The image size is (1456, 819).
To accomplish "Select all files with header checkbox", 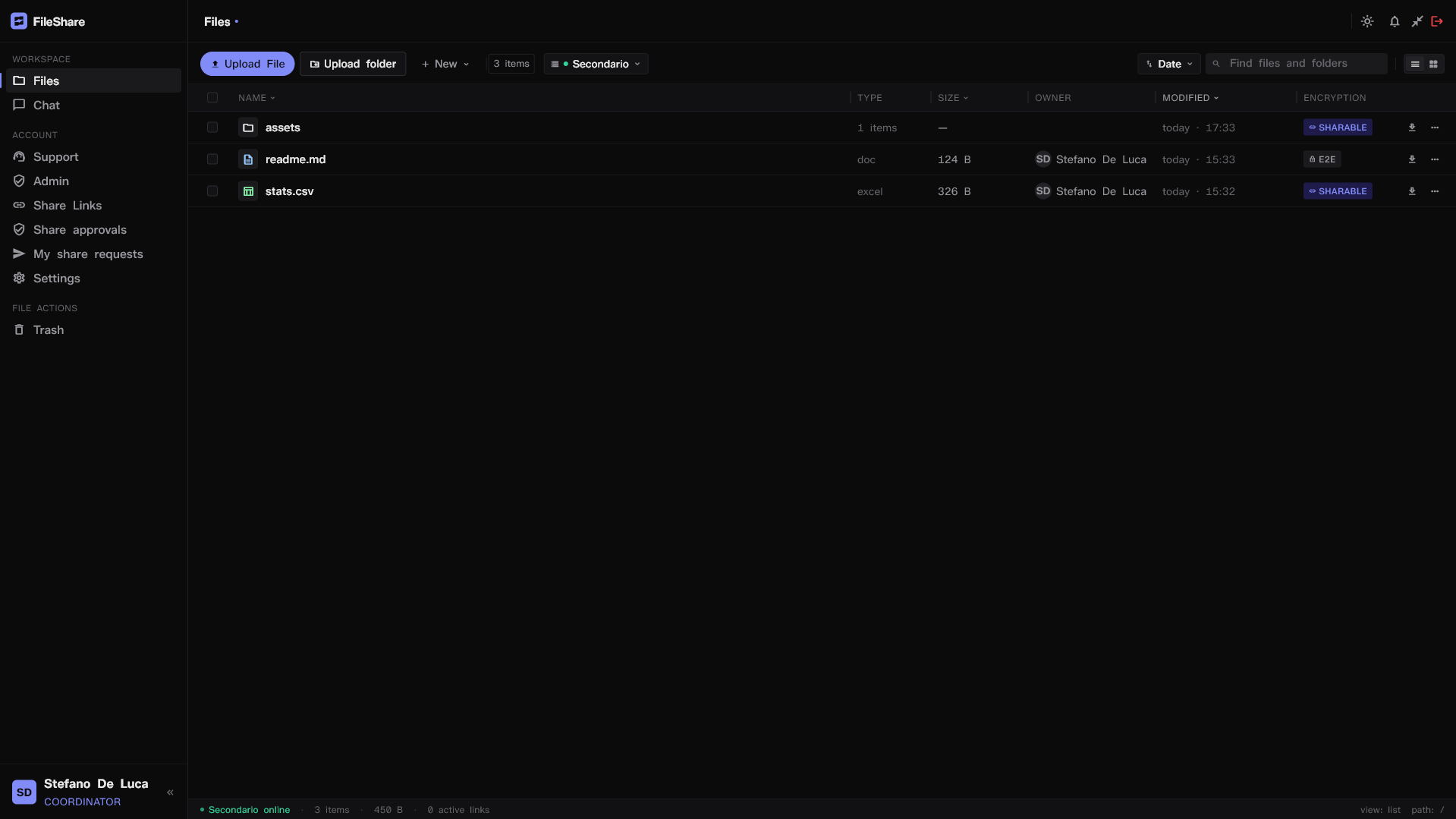I will click(212, 97).
